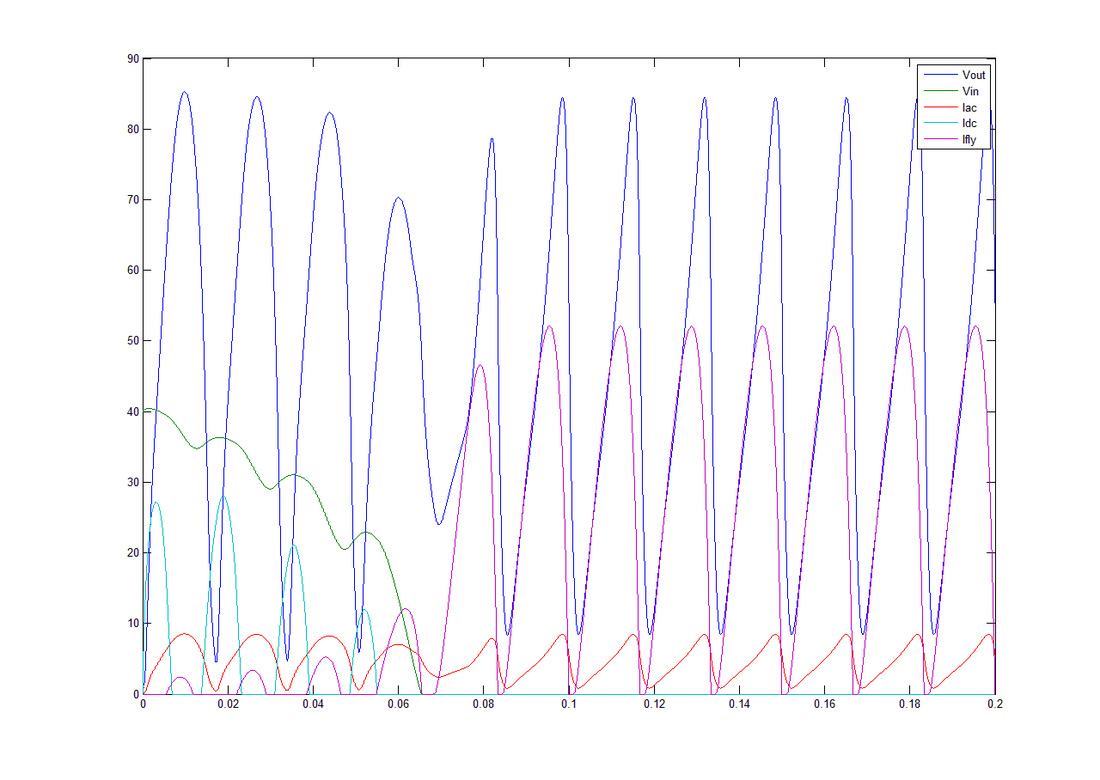Screen dimensions: 1100x780
Task: Select the 0.2 x-axis tick label
Action: [x=994, y=705]
